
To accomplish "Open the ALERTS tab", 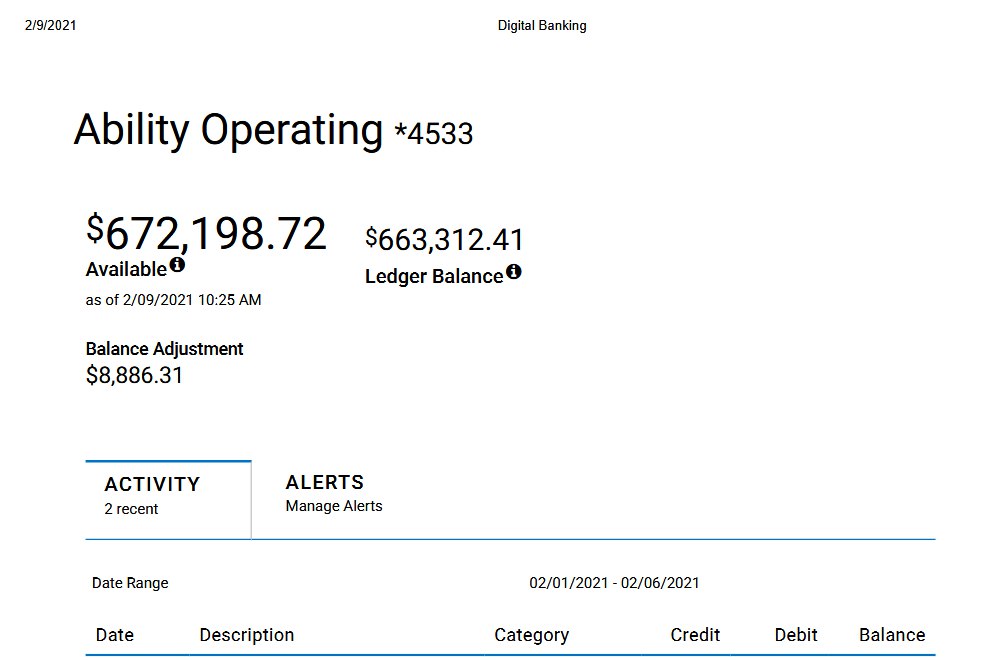I will pyautogui.click(x=324, y=482).
